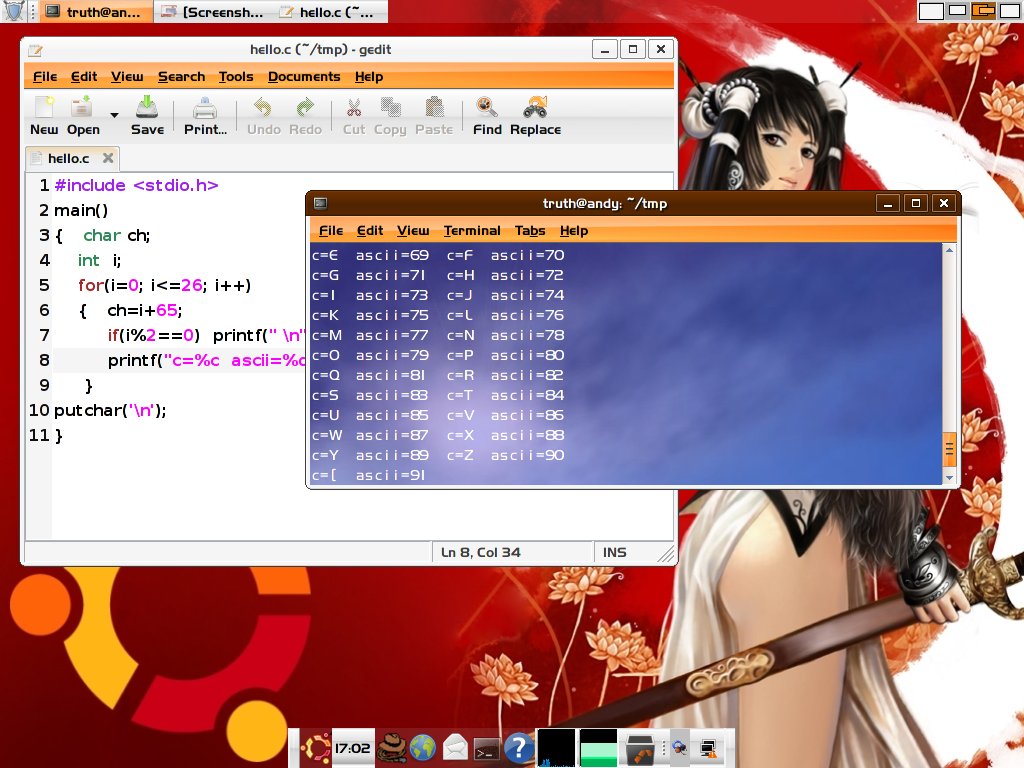Click the memory monitor graph in panel
Viewport: 1024px width, 768px height.
[x=598, y=748]
